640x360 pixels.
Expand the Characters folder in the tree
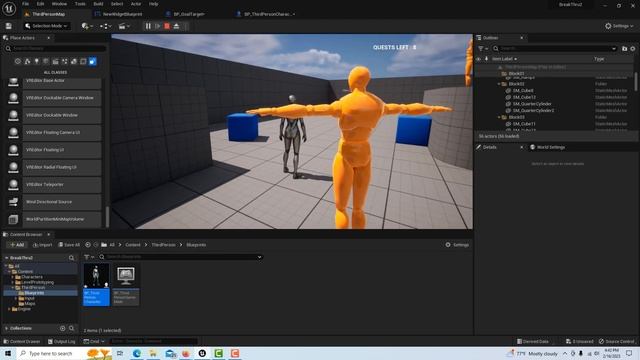tap(13, 277)
